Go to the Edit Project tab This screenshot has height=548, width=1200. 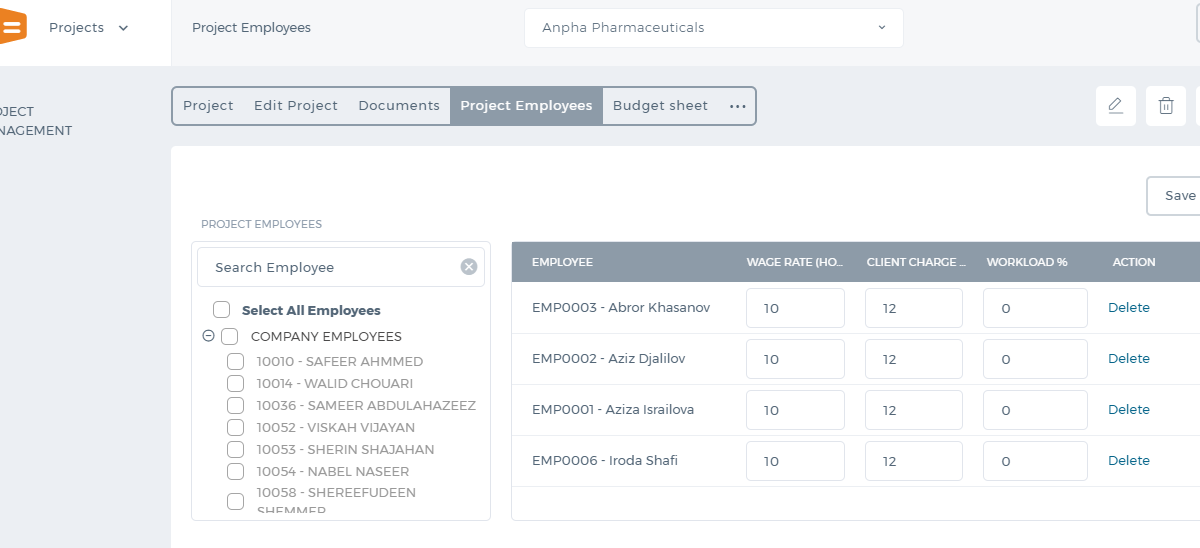[296, 106]
